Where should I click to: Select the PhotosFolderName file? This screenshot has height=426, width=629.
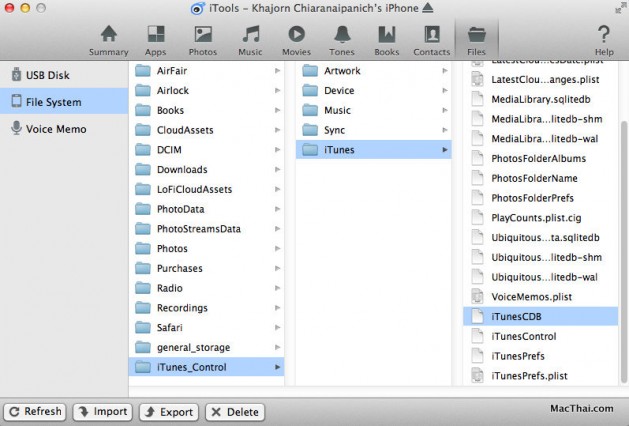click(540, 178)
